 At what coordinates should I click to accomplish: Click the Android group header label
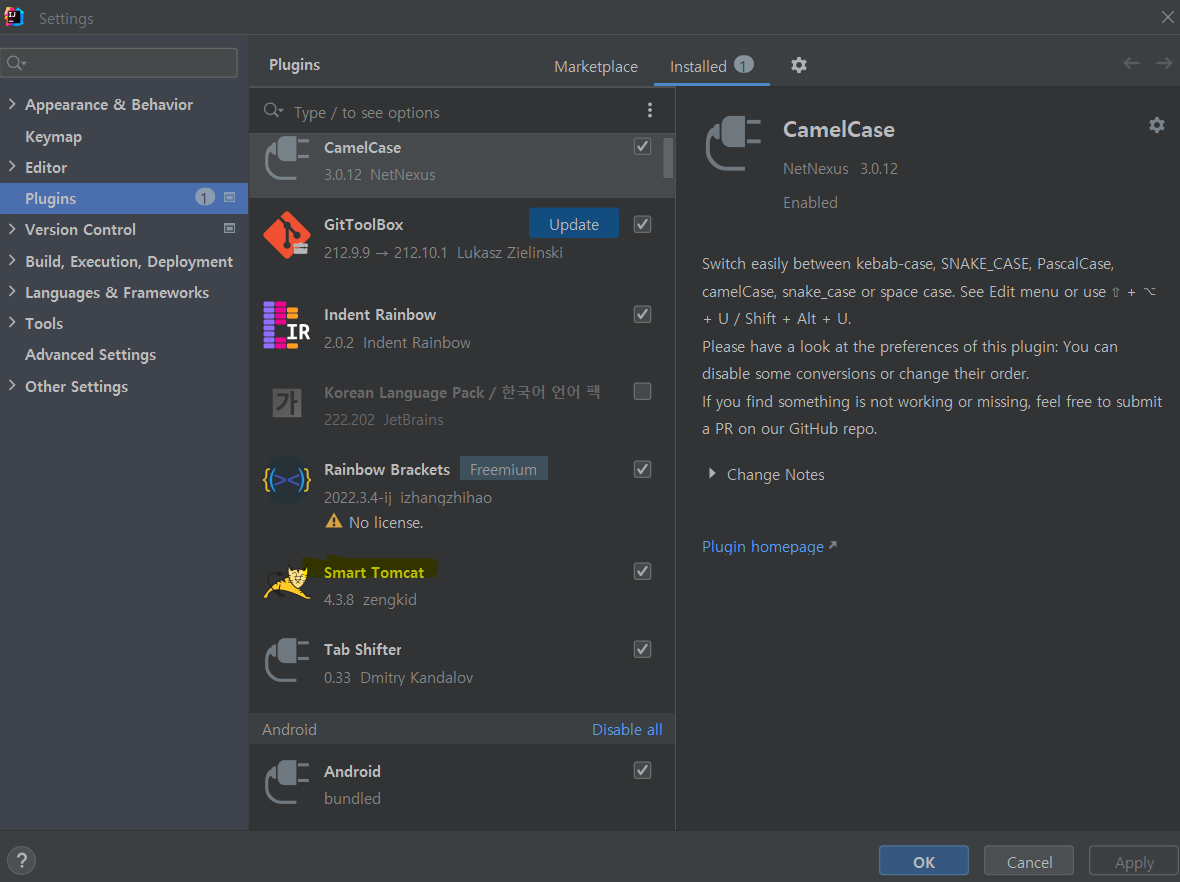pos(289,729)
